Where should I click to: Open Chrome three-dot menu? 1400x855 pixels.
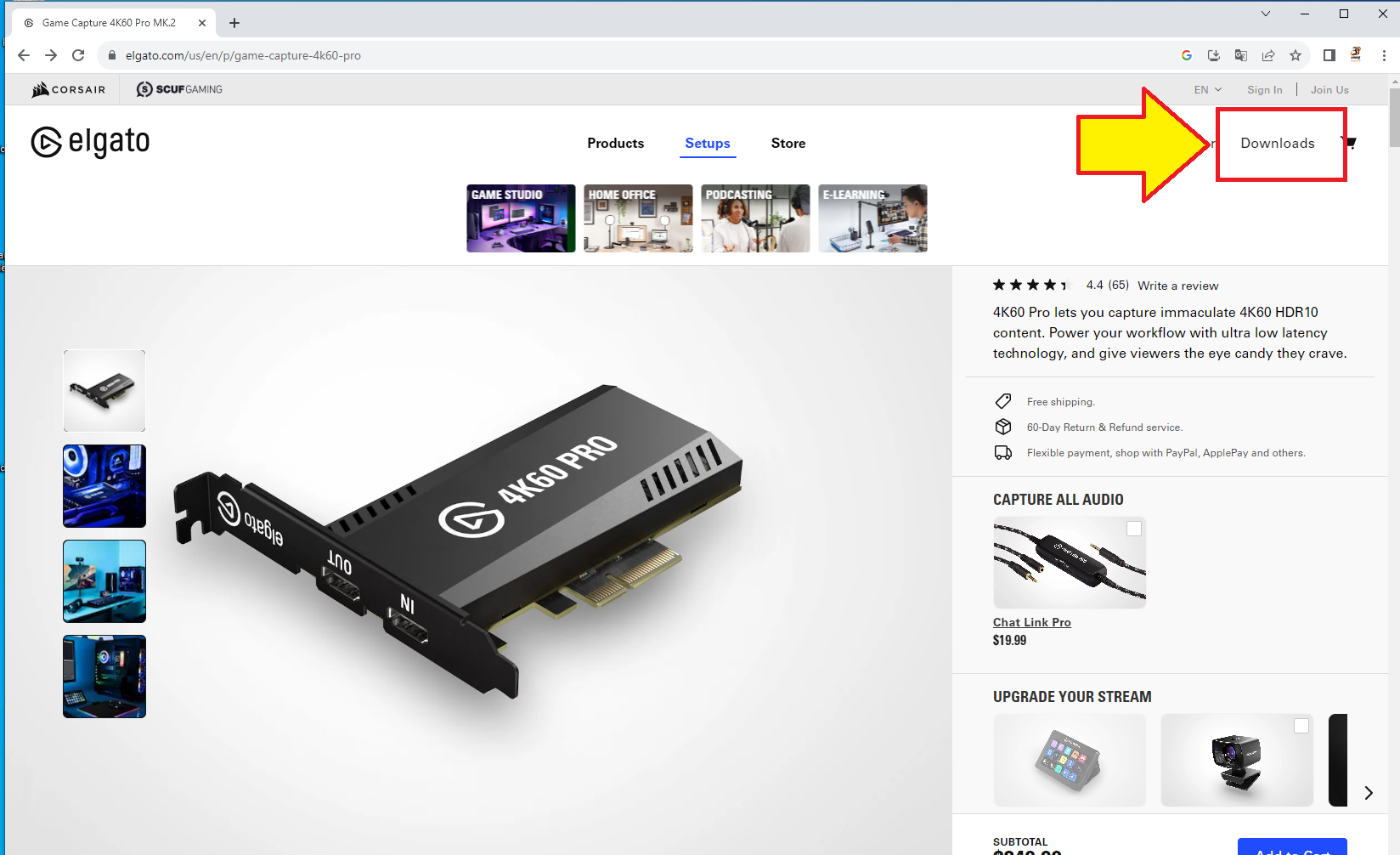tap(1384, 55)
